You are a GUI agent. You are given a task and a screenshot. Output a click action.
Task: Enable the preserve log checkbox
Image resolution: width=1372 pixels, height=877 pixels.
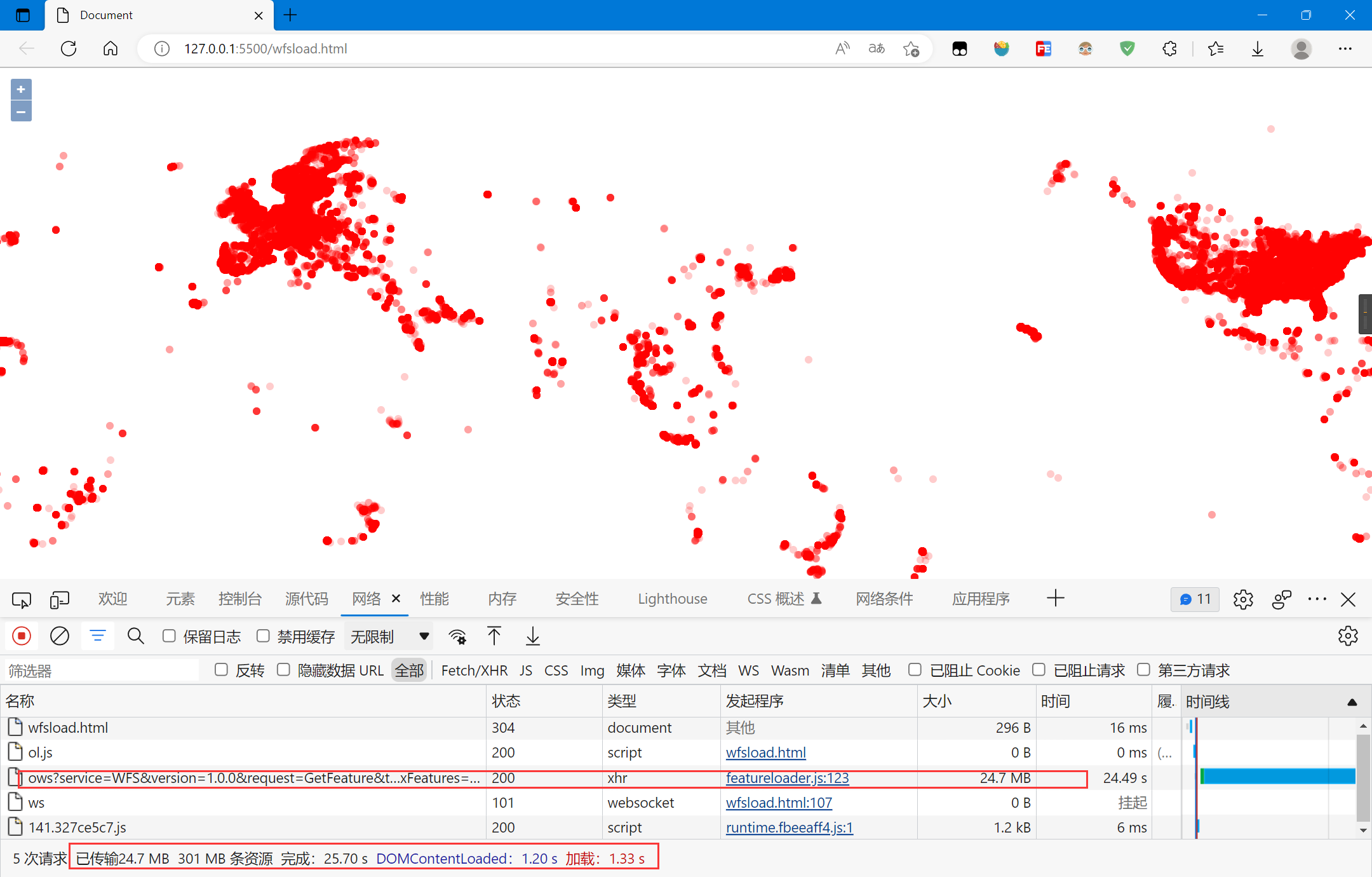click(169, 636)
